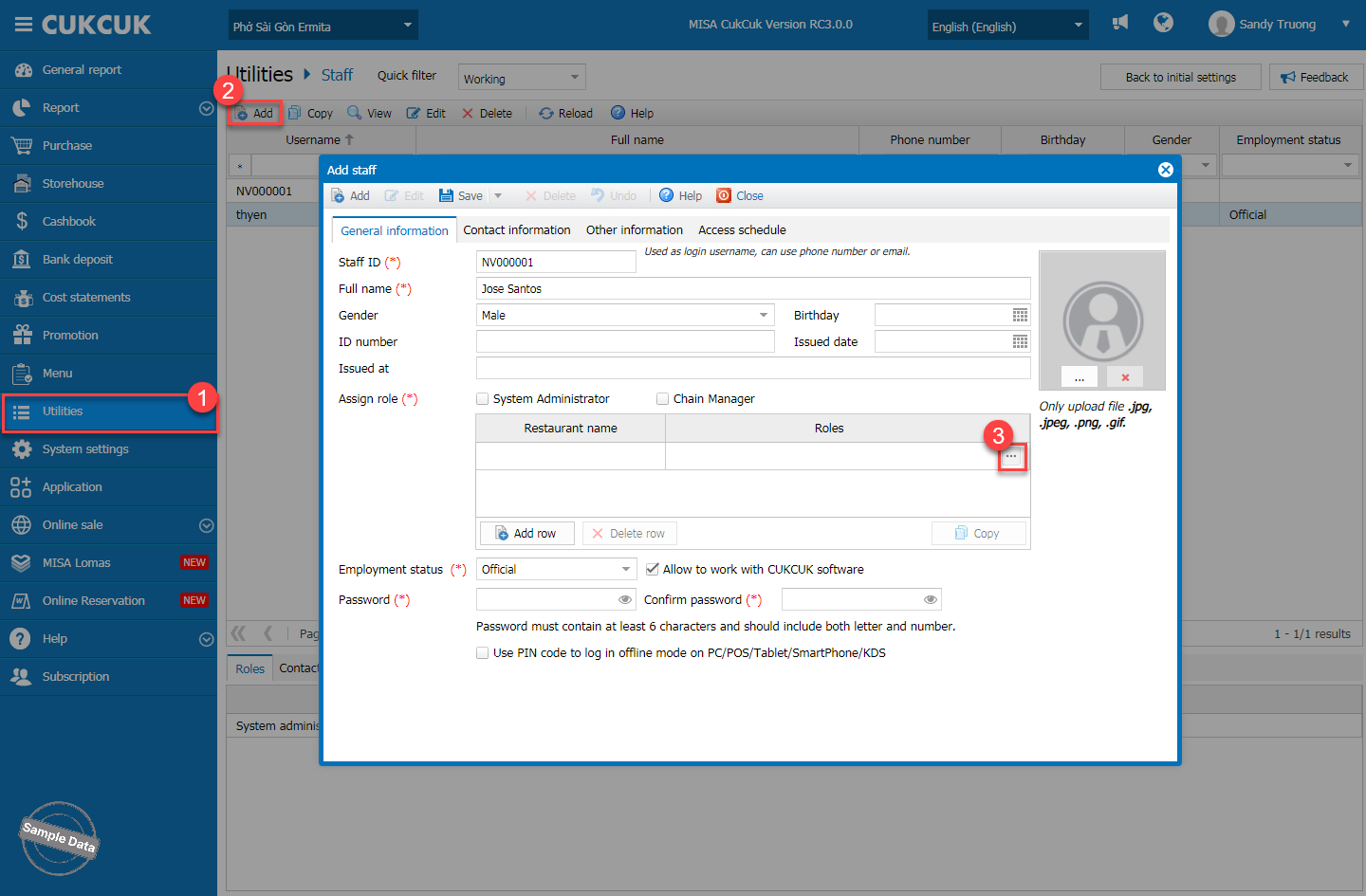1366x896 pixels.
Task: Open Storehouse in sidebar
Action: pos(108,184)
